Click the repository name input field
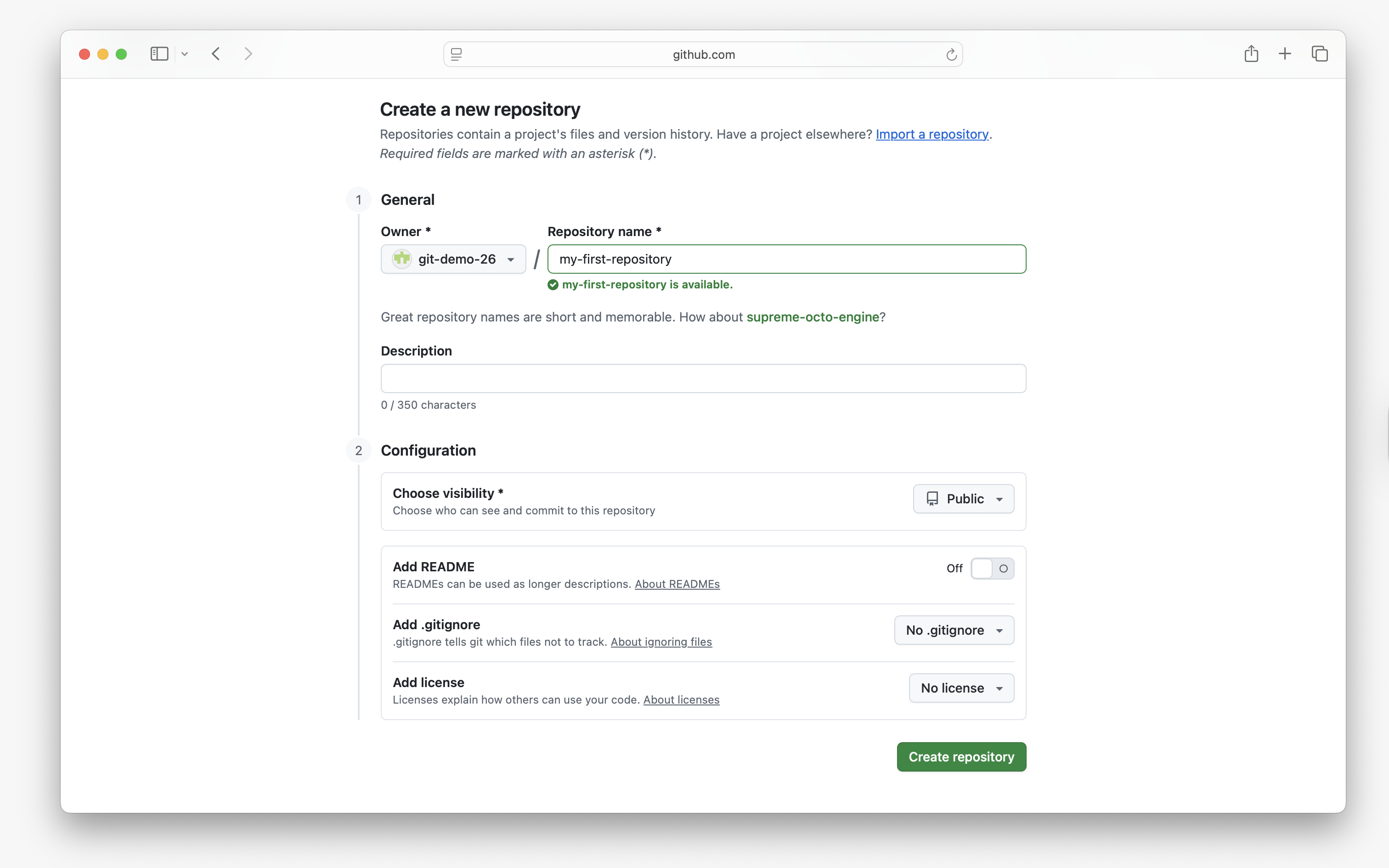1389x868 pixels. coord(786,259)
